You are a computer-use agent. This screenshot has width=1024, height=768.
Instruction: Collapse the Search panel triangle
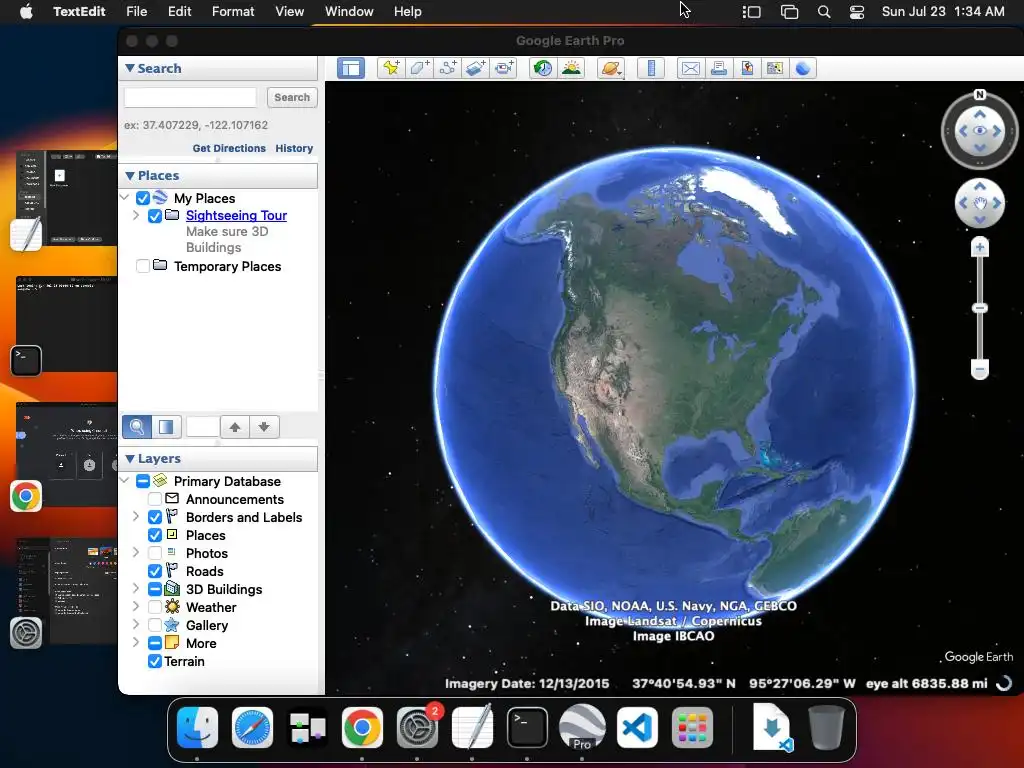[130, 68]
